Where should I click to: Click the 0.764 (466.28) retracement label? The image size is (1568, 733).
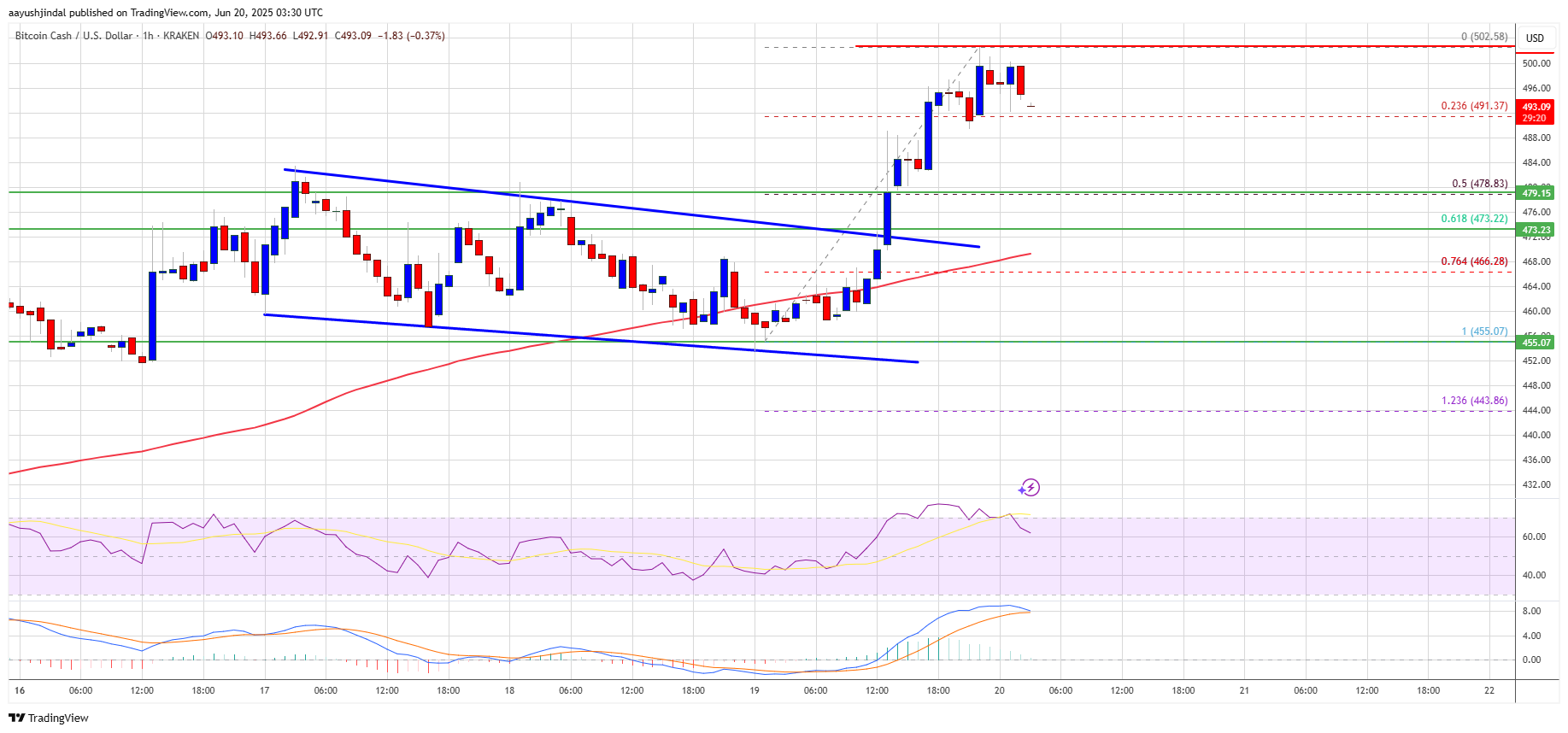(x=1474, y=261)
